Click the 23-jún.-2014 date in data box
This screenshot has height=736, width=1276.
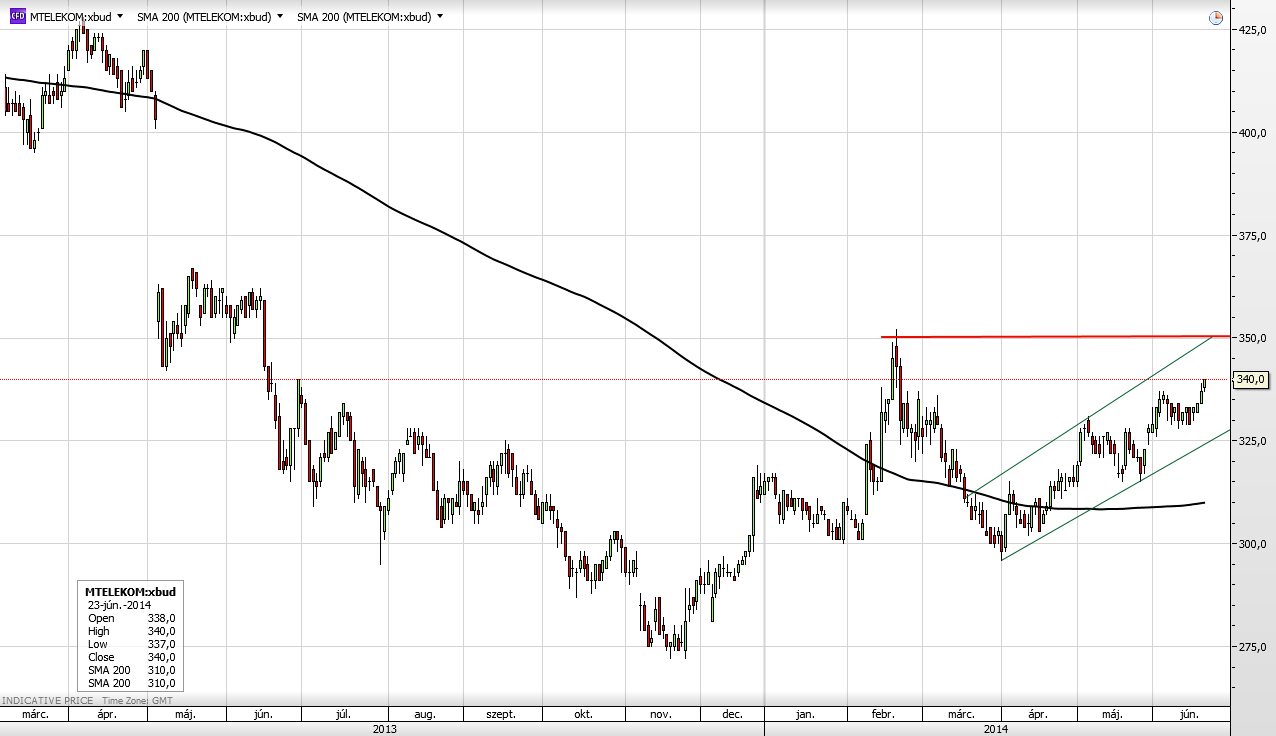tap(121, 605)
